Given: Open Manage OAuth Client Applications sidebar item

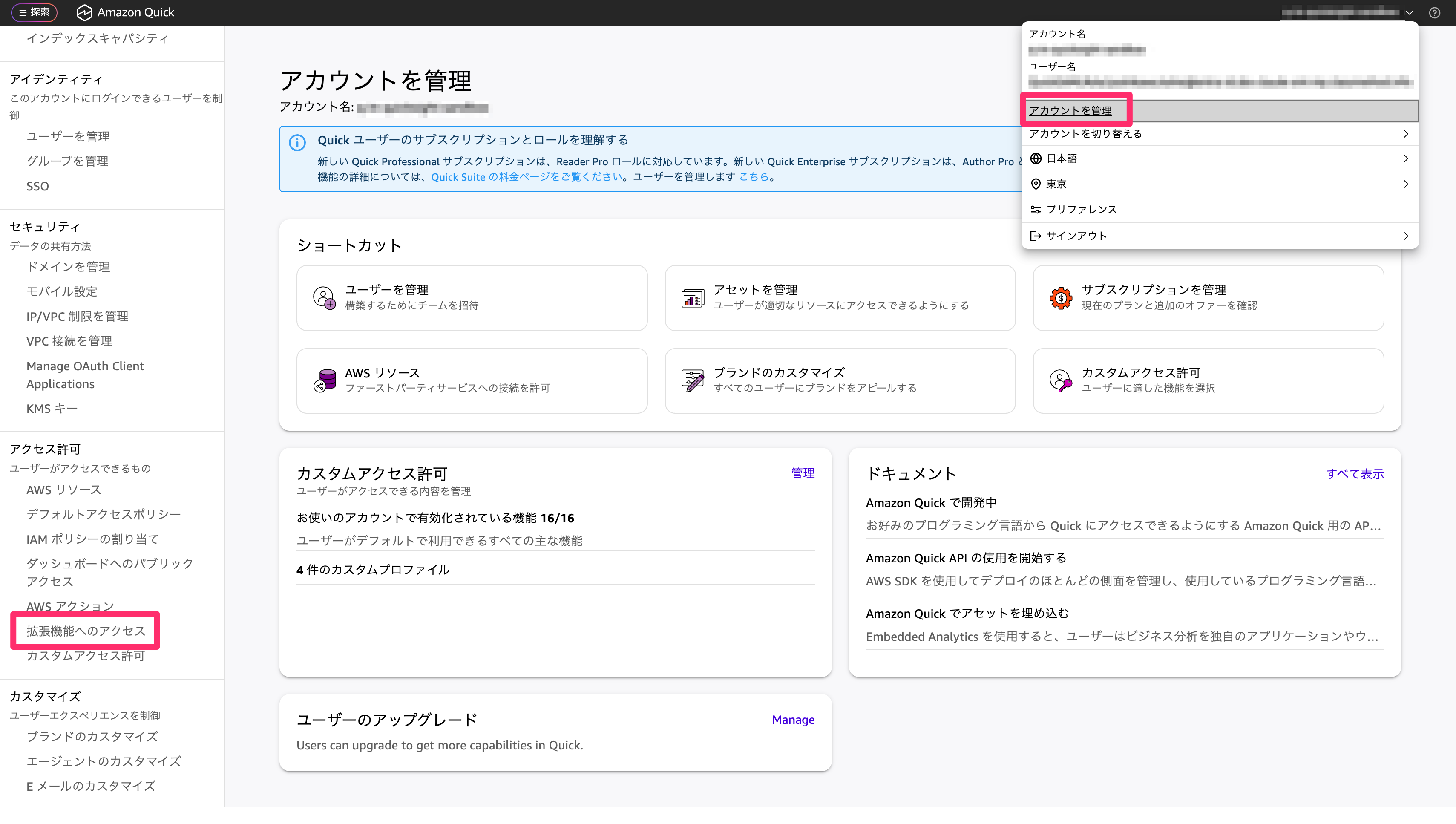Looking at the screenshot, I should click(85, 375).
